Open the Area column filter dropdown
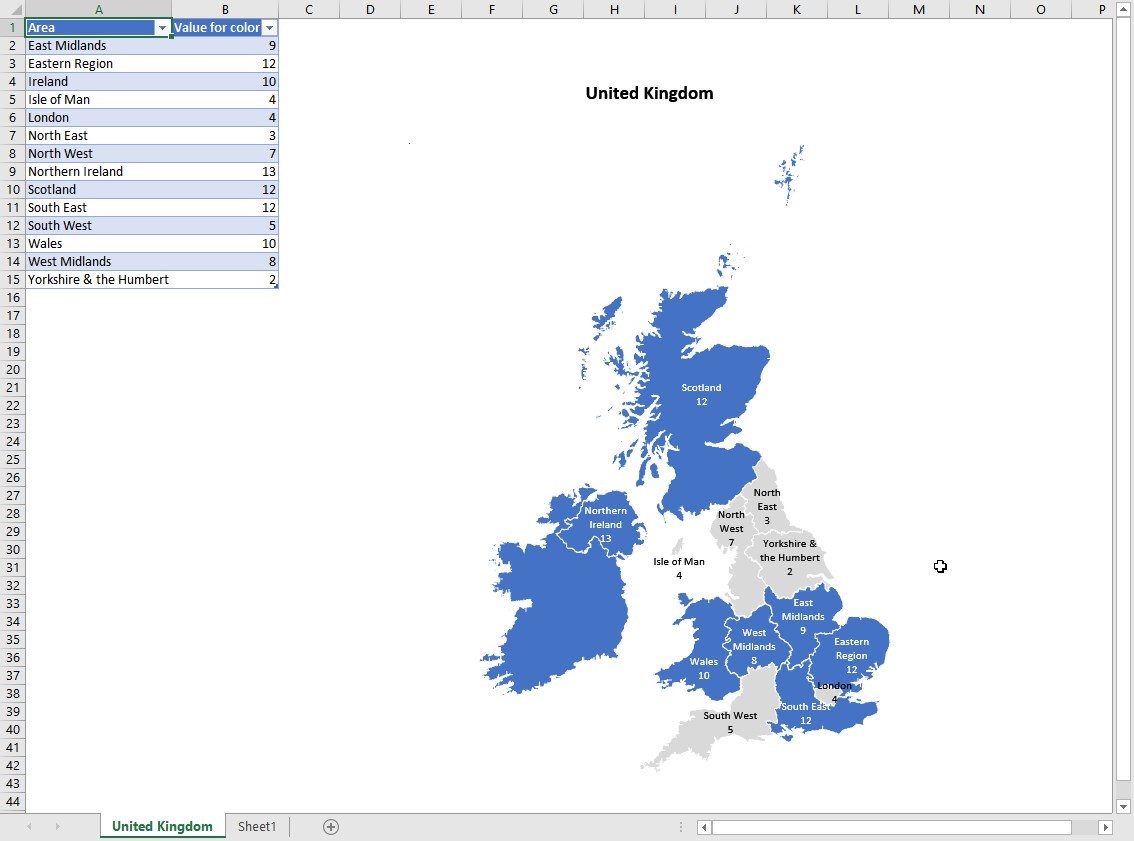 162,27
